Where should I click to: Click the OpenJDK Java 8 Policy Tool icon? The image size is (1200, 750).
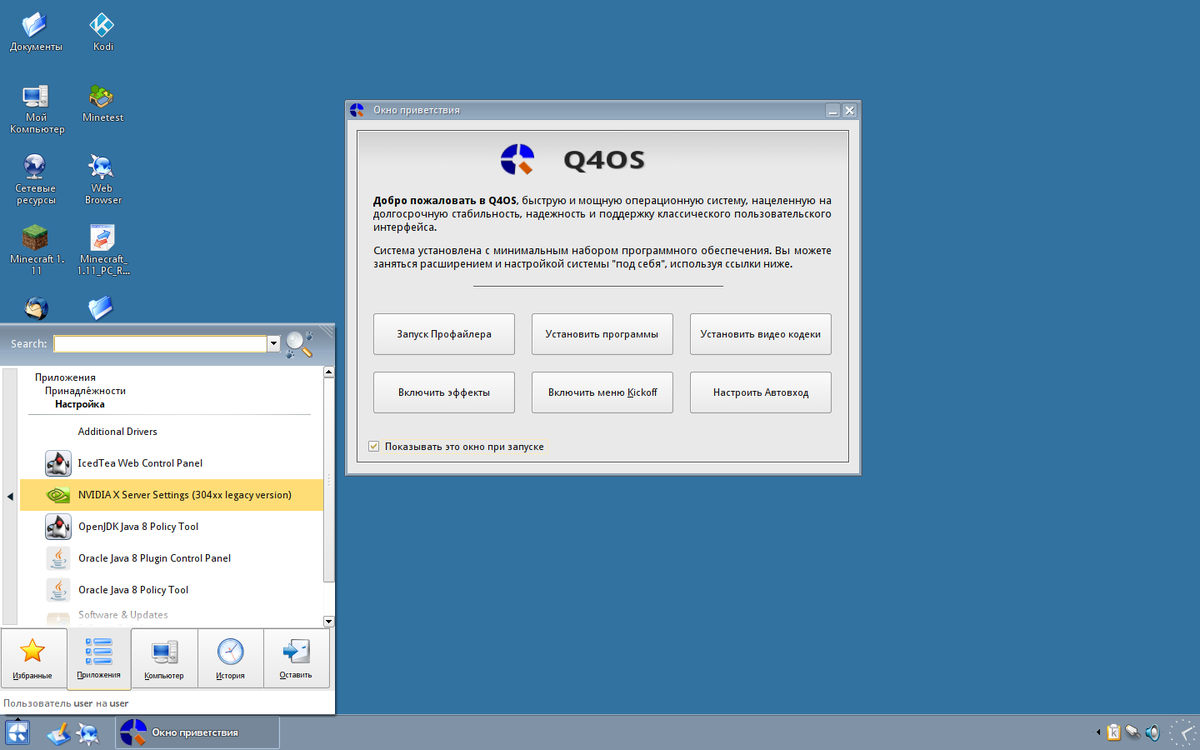tap(58, 526)
